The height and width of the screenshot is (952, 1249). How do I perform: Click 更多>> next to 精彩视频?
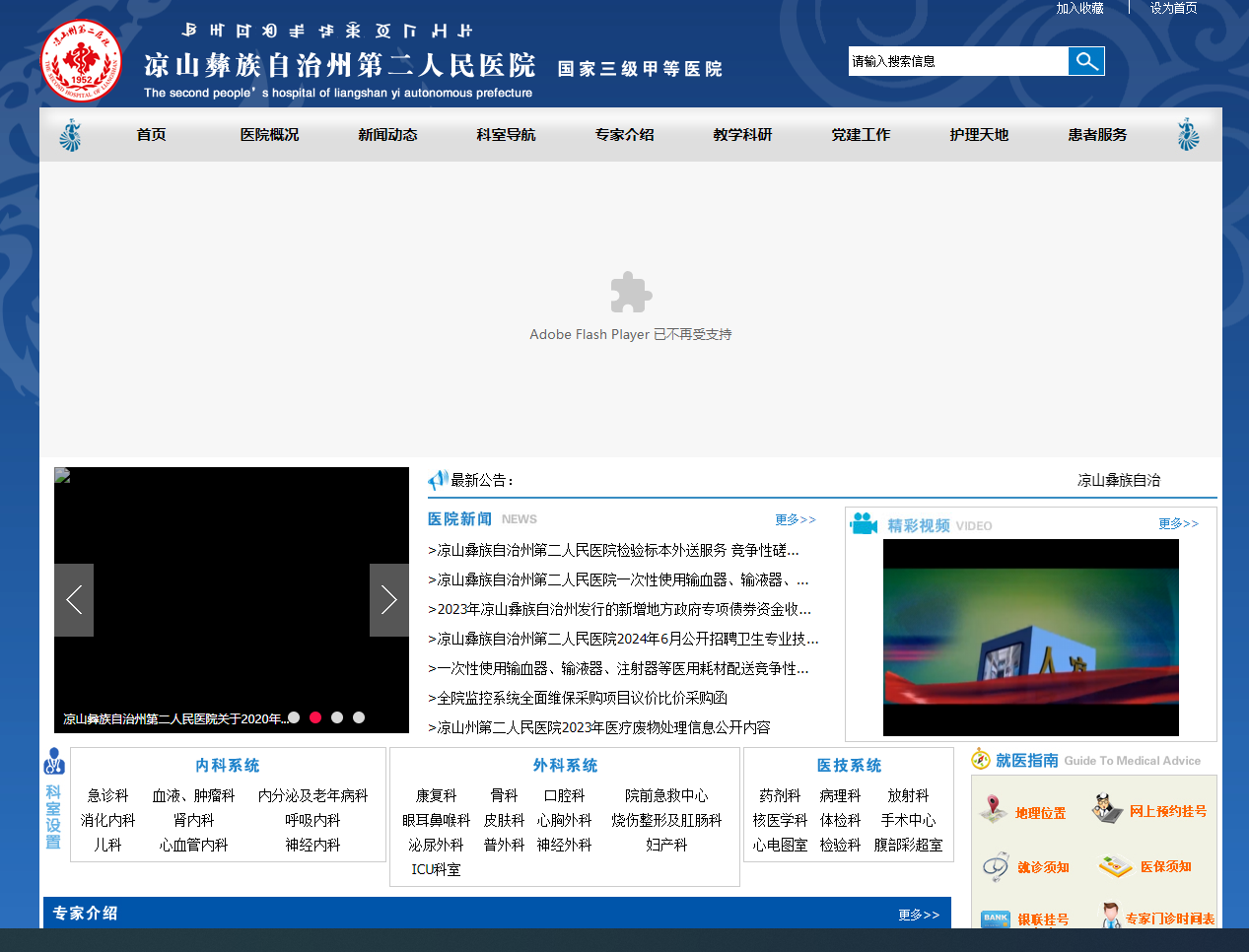coord(1179,523)
